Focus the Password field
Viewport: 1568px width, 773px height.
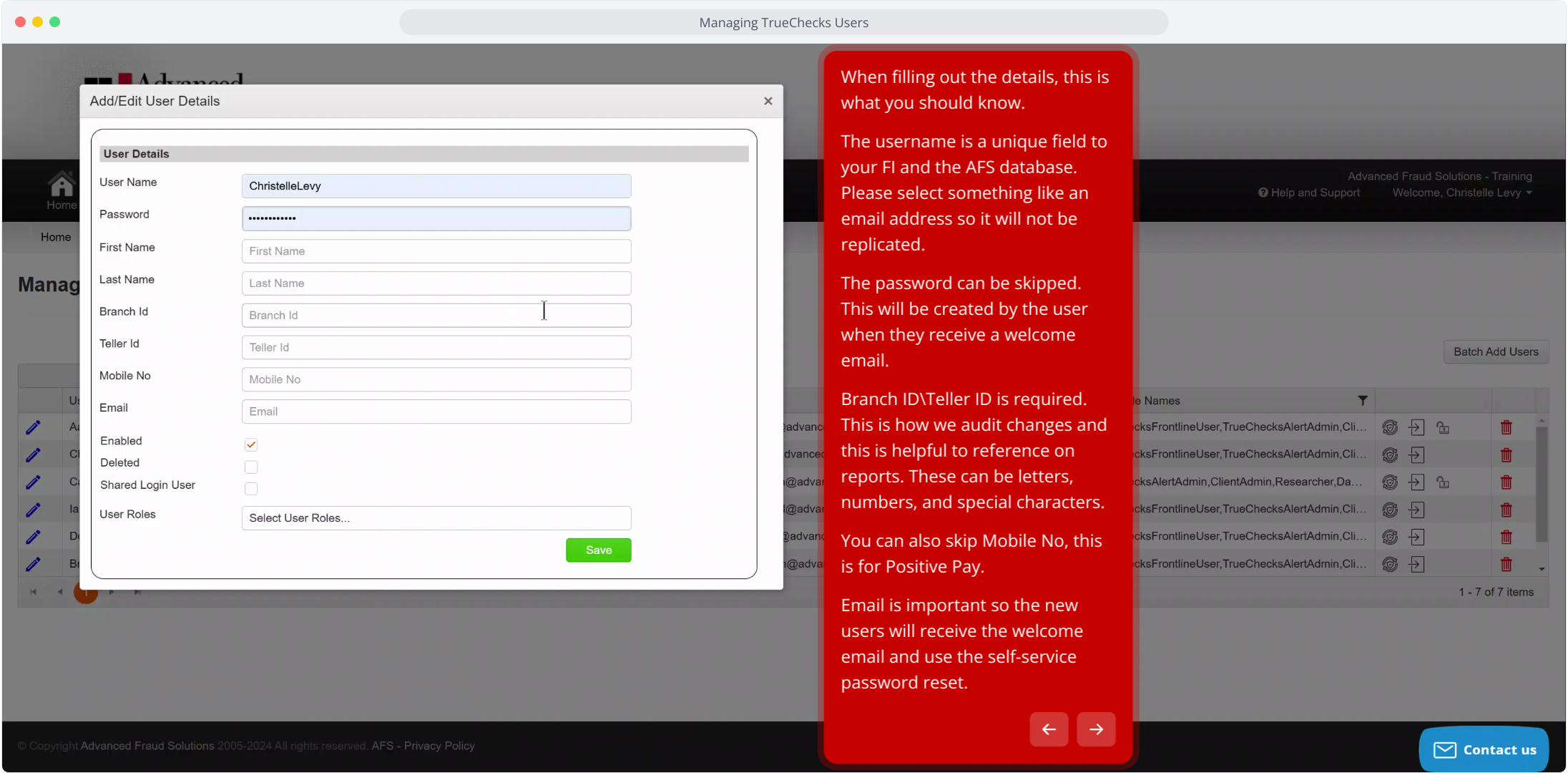point(436,218)
